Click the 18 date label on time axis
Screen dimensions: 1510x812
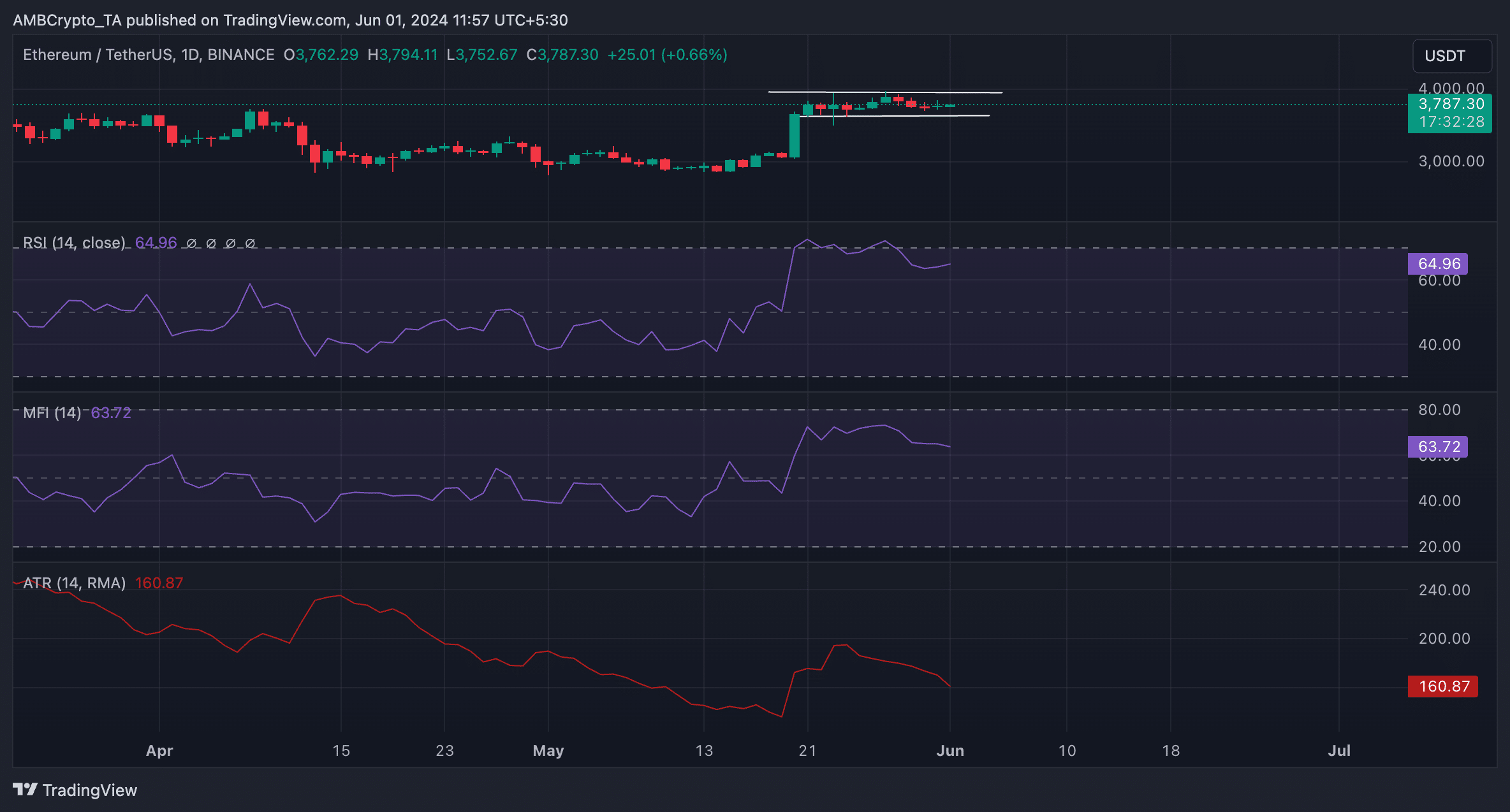click(x=1171, y=751)
